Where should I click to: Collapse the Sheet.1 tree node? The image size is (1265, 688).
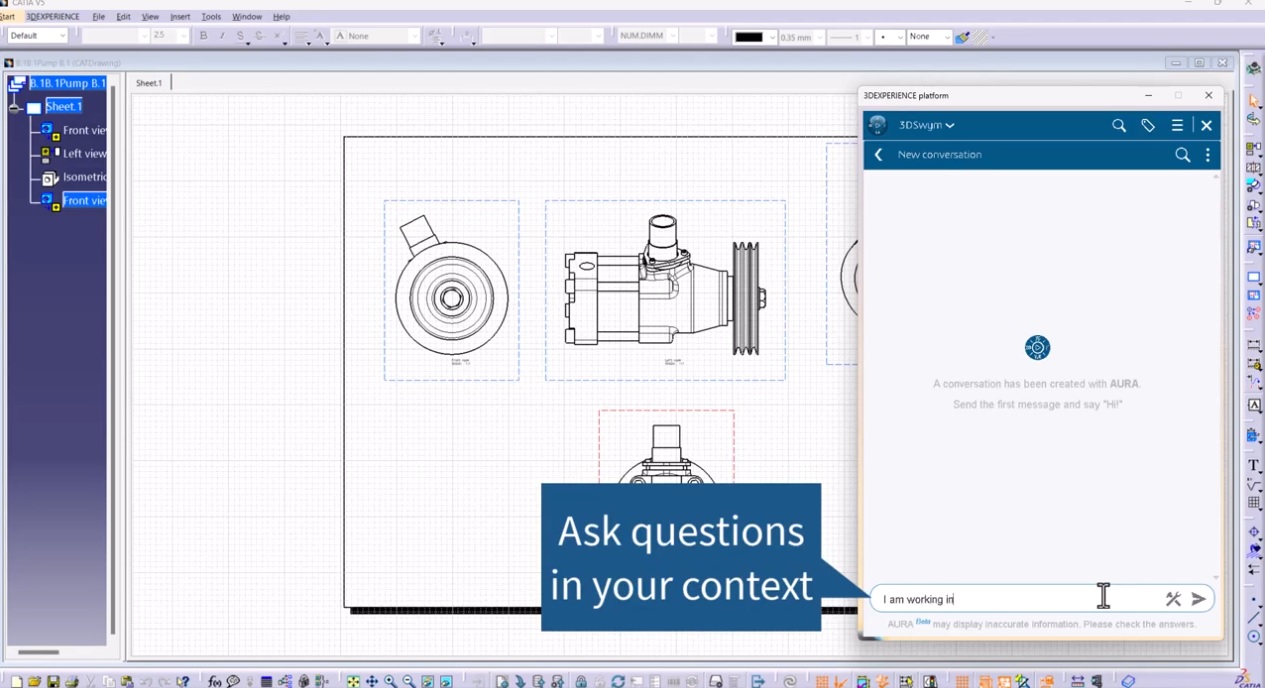click(14, 107)
